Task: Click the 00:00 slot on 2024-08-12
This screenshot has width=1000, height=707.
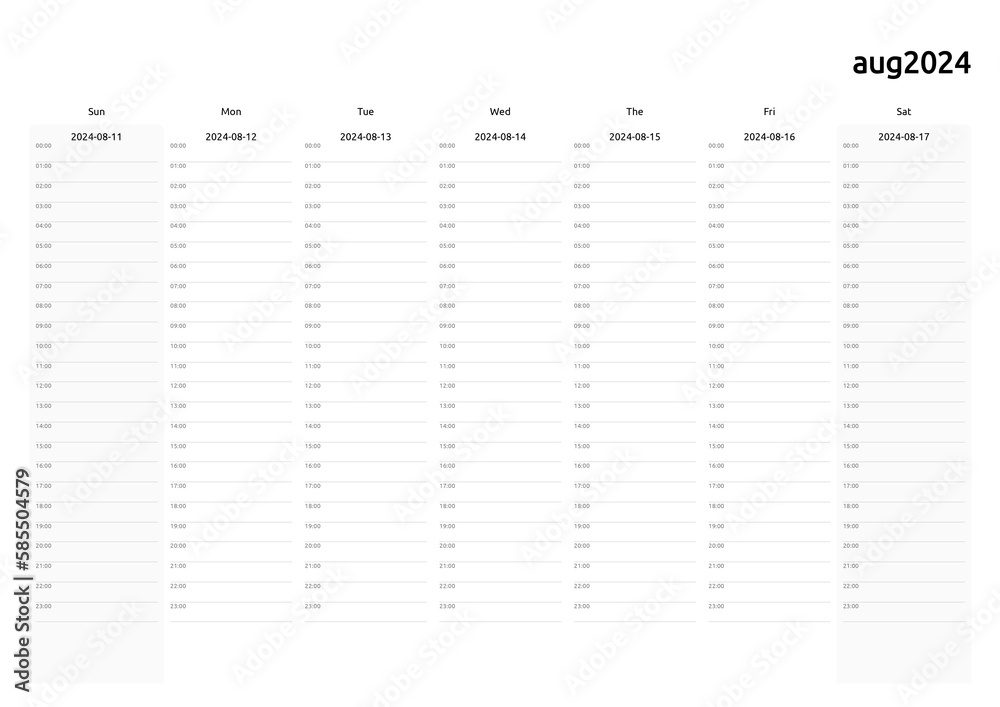Action: [231, 152]
